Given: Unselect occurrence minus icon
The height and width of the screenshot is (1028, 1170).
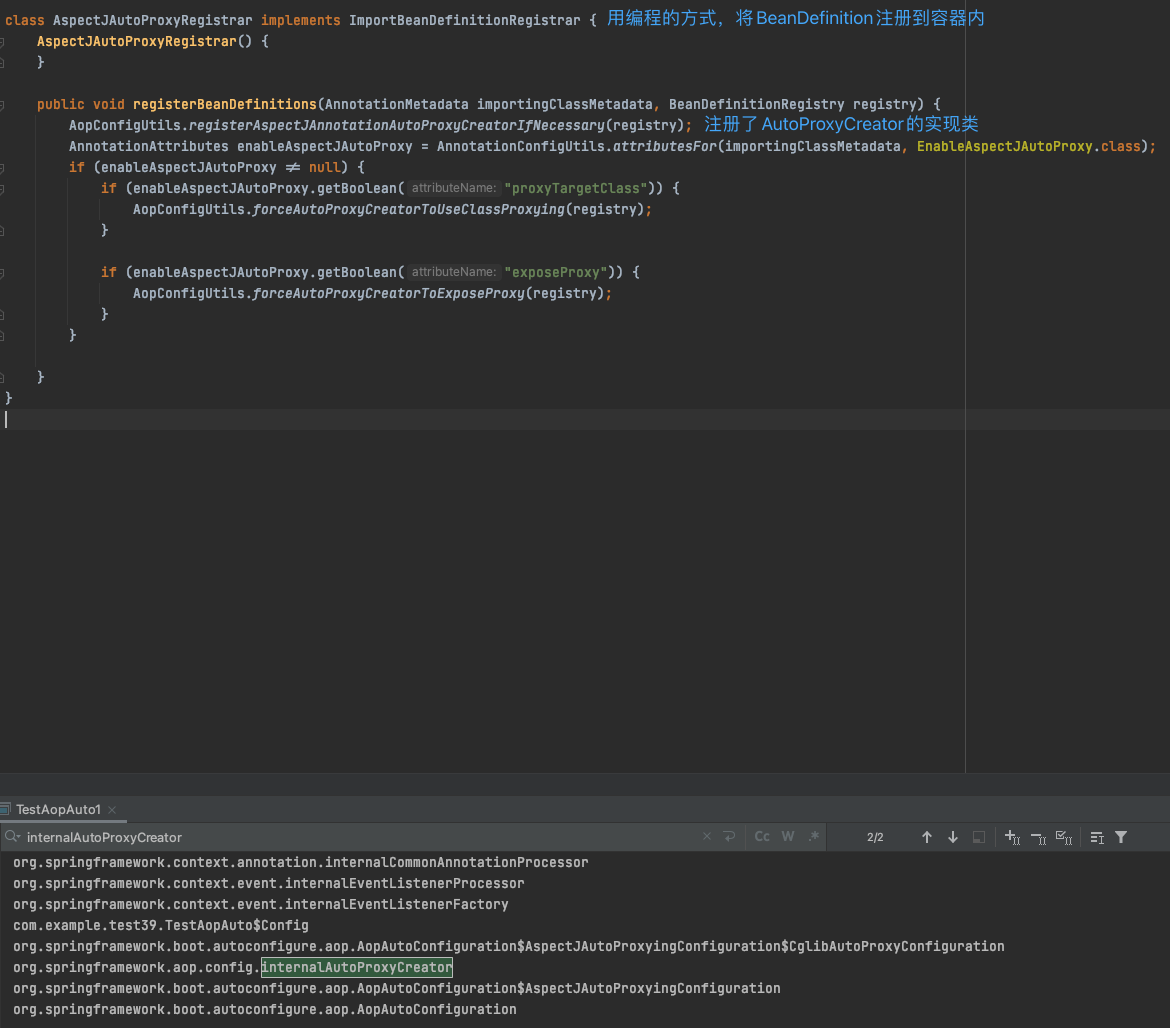Looking at the screenshot, I should click(1038, 838).
